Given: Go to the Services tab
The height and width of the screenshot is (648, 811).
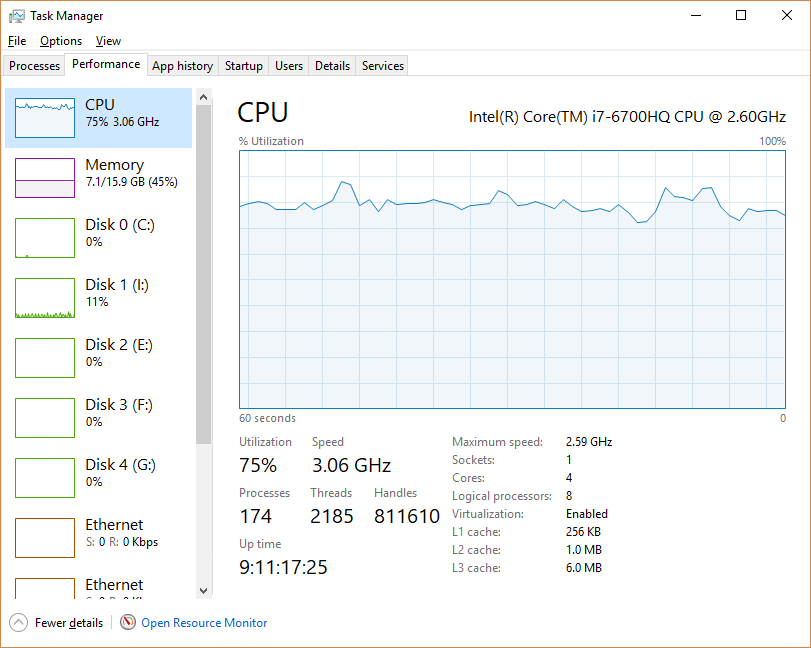Looking at the screenshot, I should [x=383, y=66].
